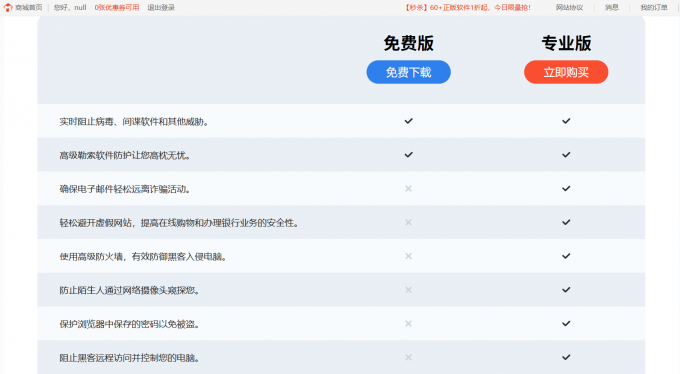Click free-version X mark for 轻松避开虚假网站 row
This screenshot has height=374, width=680.
coord(409,223)
